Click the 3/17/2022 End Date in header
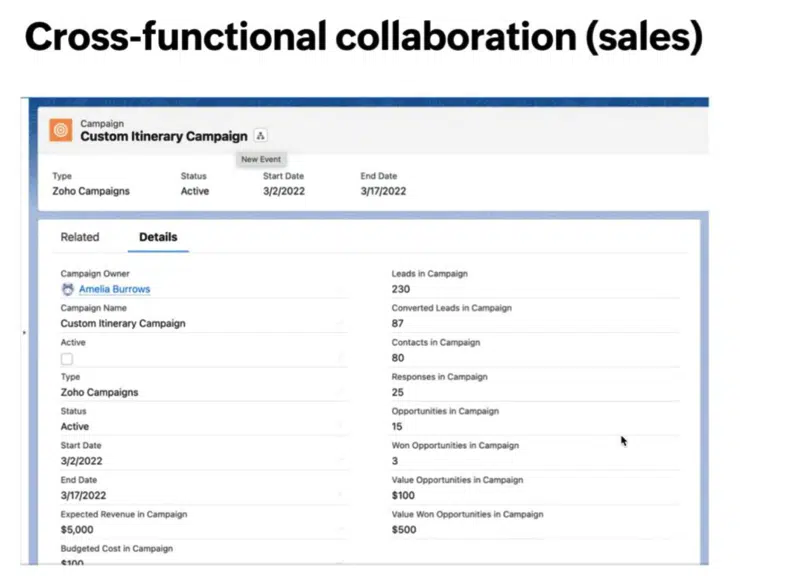Image resolution: width=812 pixels, height=582 pixels. (x=383, y=191)
